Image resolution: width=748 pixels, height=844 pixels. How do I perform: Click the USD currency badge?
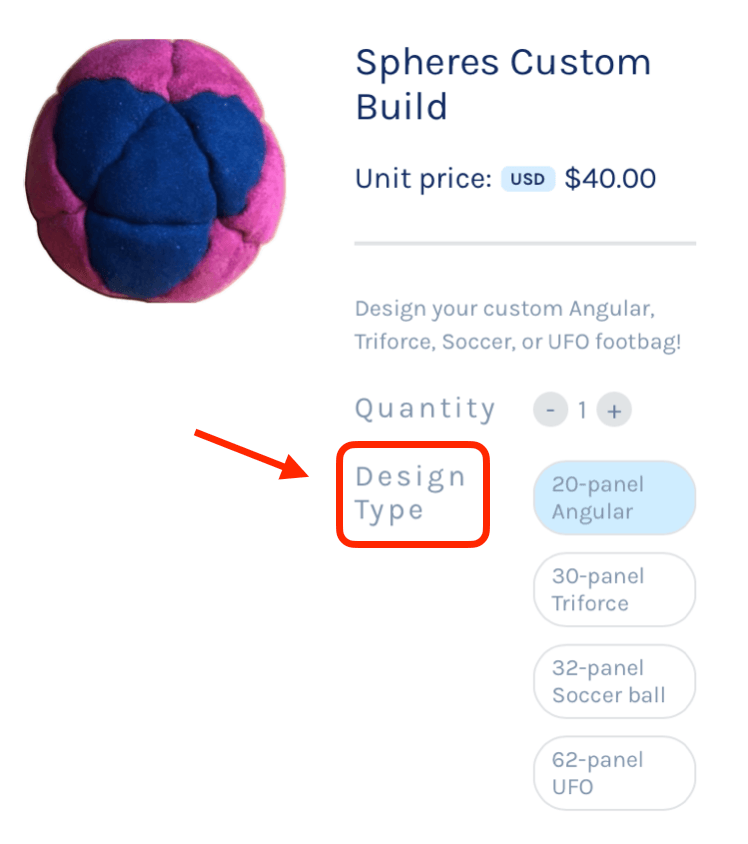pyautogui.click(x=527, y=180)
